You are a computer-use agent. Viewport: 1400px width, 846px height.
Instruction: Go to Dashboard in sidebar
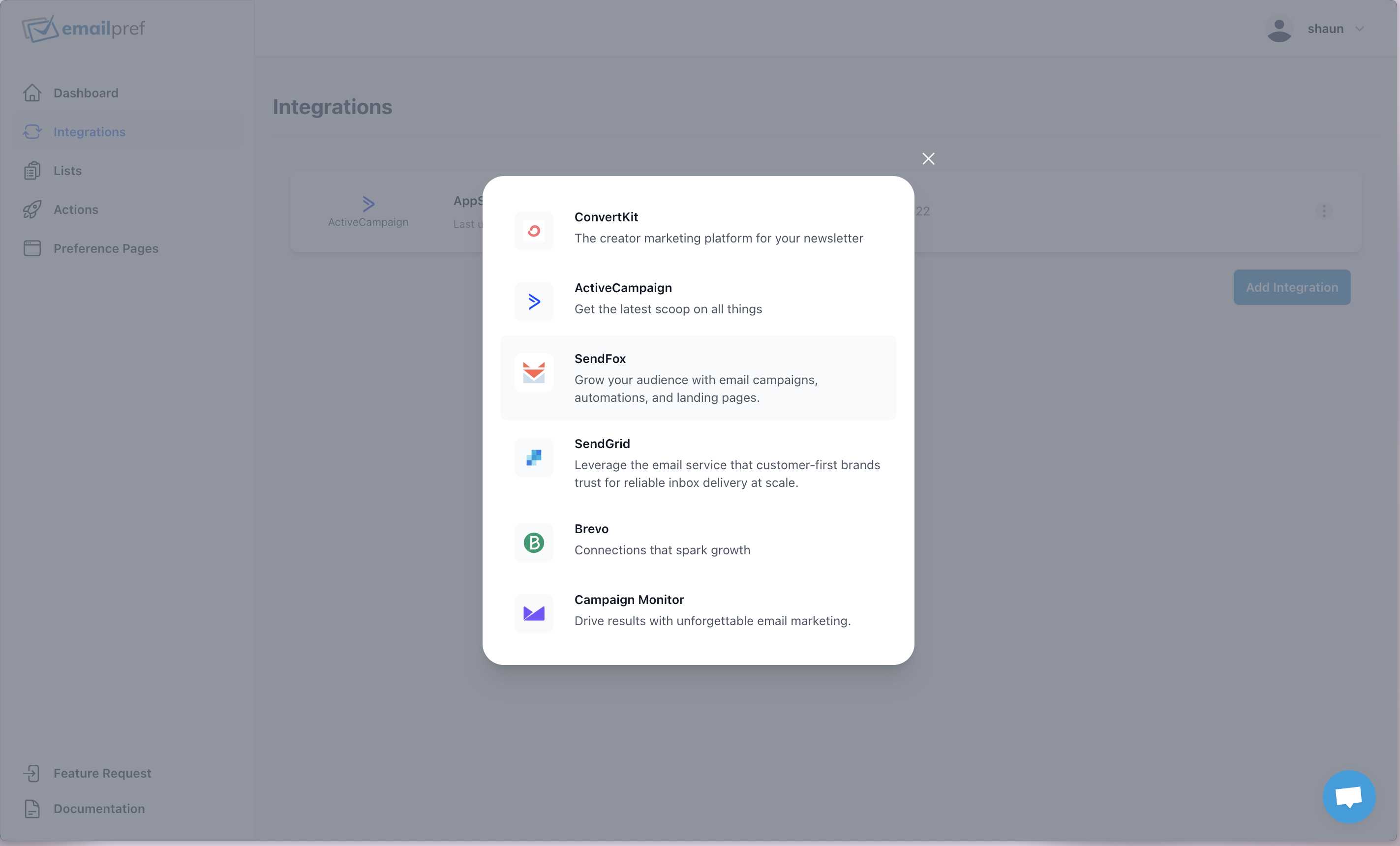pyautogui.click(x=86, y=93)
